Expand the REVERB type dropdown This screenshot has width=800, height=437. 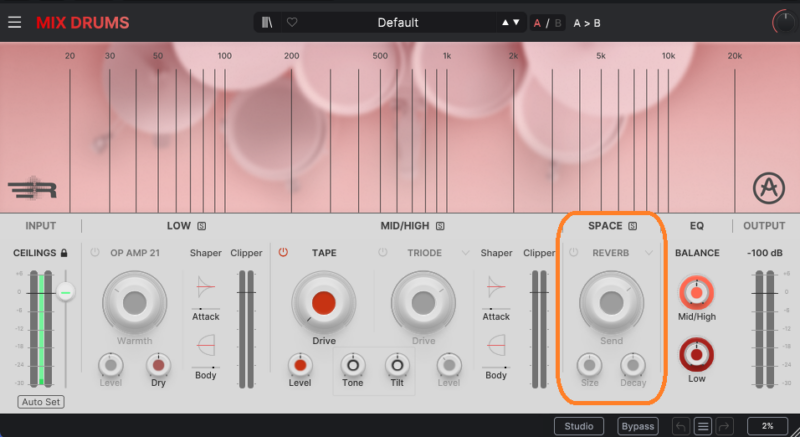pos(649,253)
